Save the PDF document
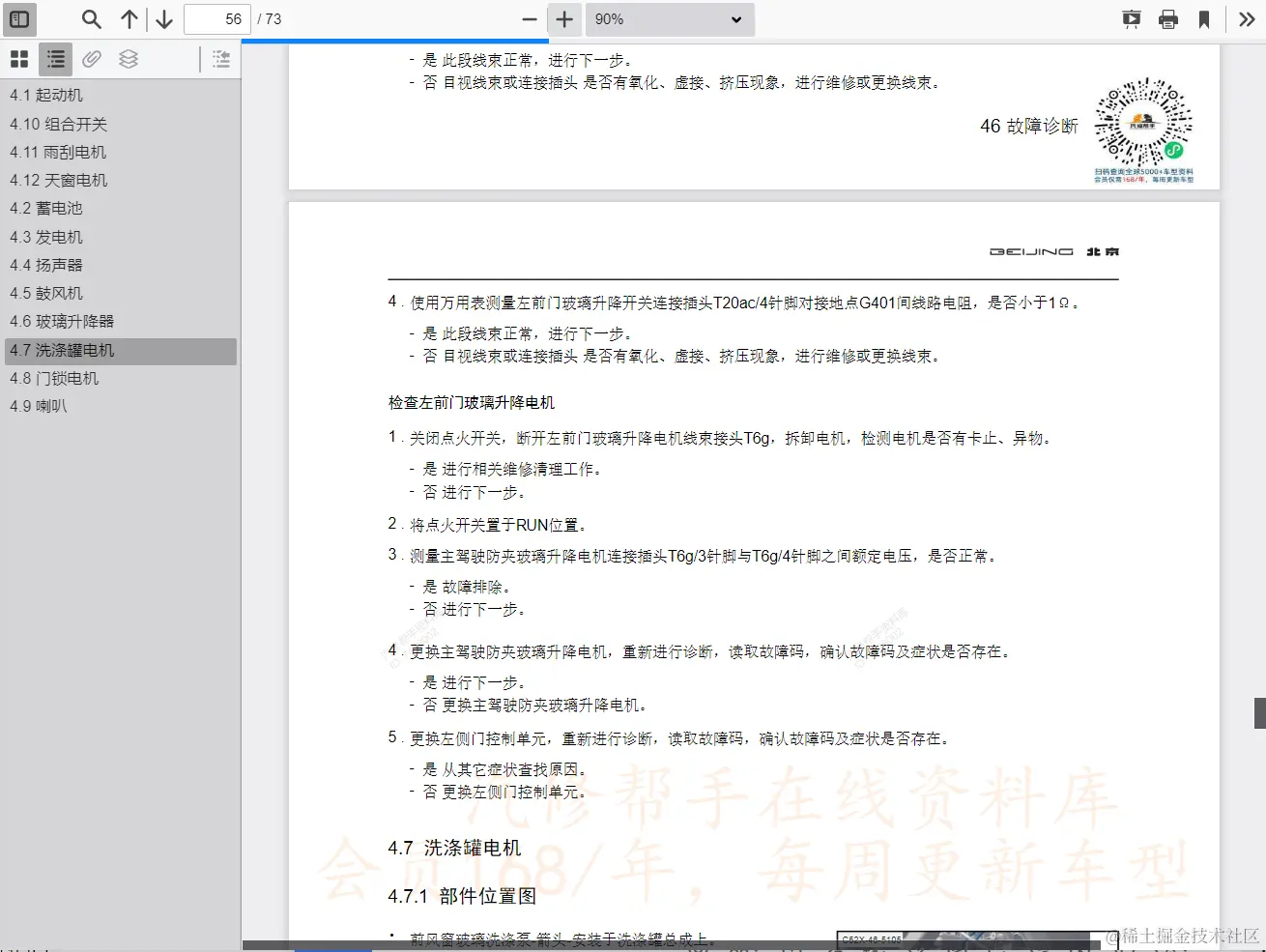Image resolution: width=1266 pixels, height=952 pixels. pyautogui.click(x=1204, y=18)
